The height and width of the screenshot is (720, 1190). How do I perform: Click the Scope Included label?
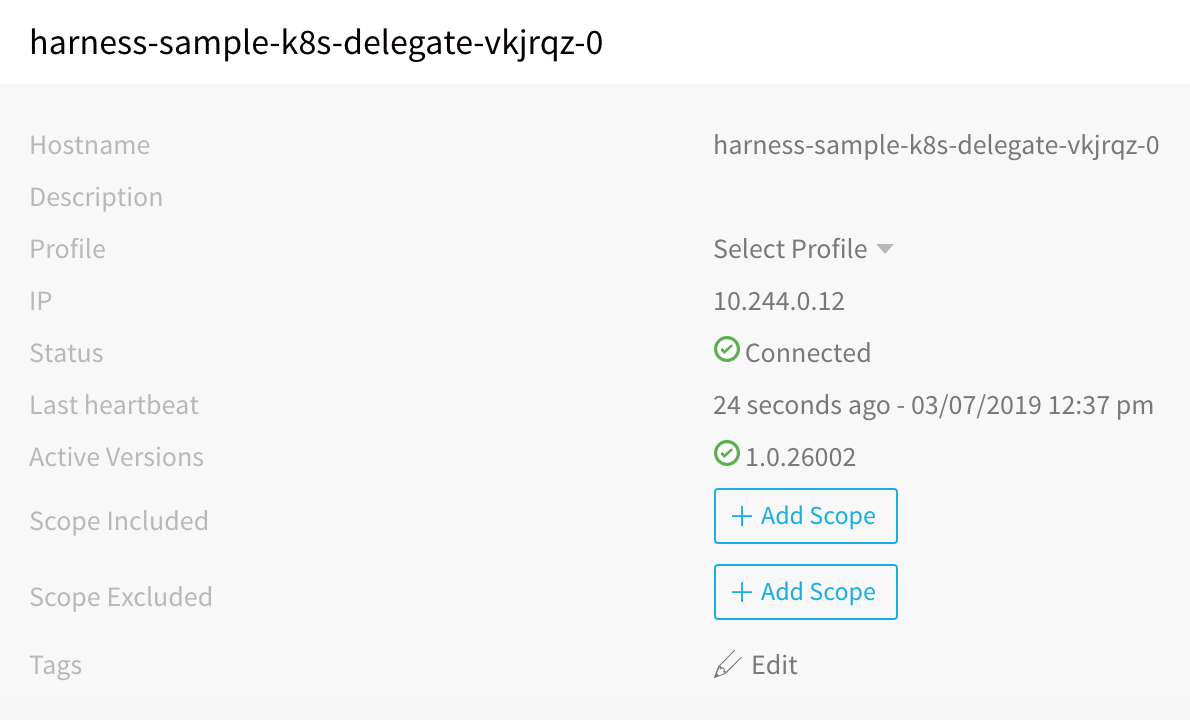pos(118,520)
